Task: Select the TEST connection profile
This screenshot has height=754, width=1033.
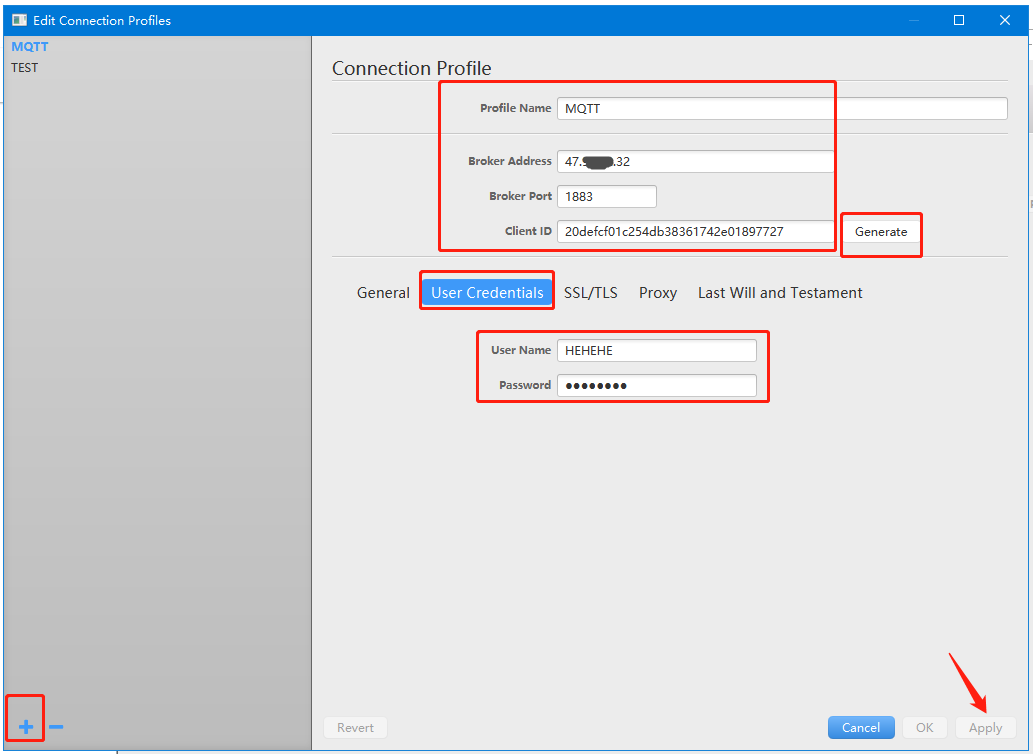Action: [25, 68]
